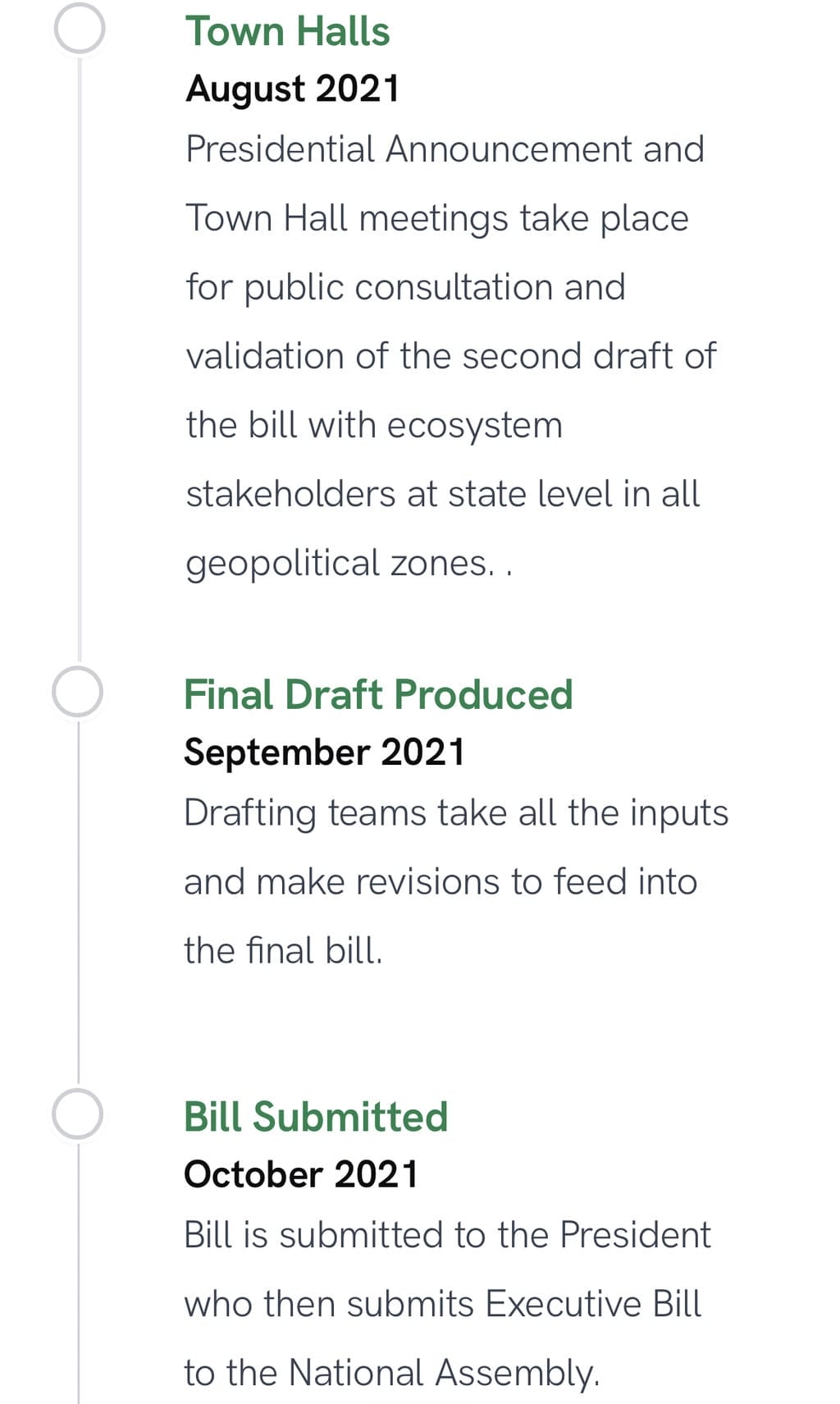Click the Bill Submitted timeline circle marker
Image resolution: width=840 pixels, height=1404 pixels.
coord(78,1114)
